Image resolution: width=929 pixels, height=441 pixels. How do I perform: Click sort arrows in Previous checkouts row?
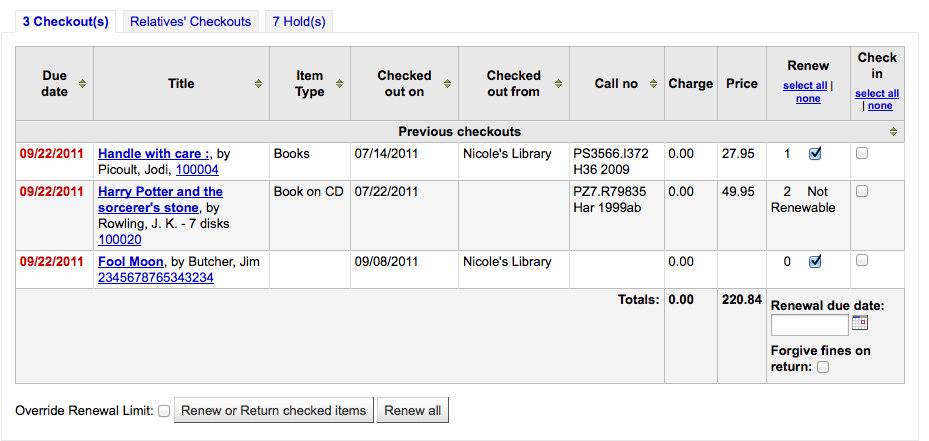(x=893, y=132)
